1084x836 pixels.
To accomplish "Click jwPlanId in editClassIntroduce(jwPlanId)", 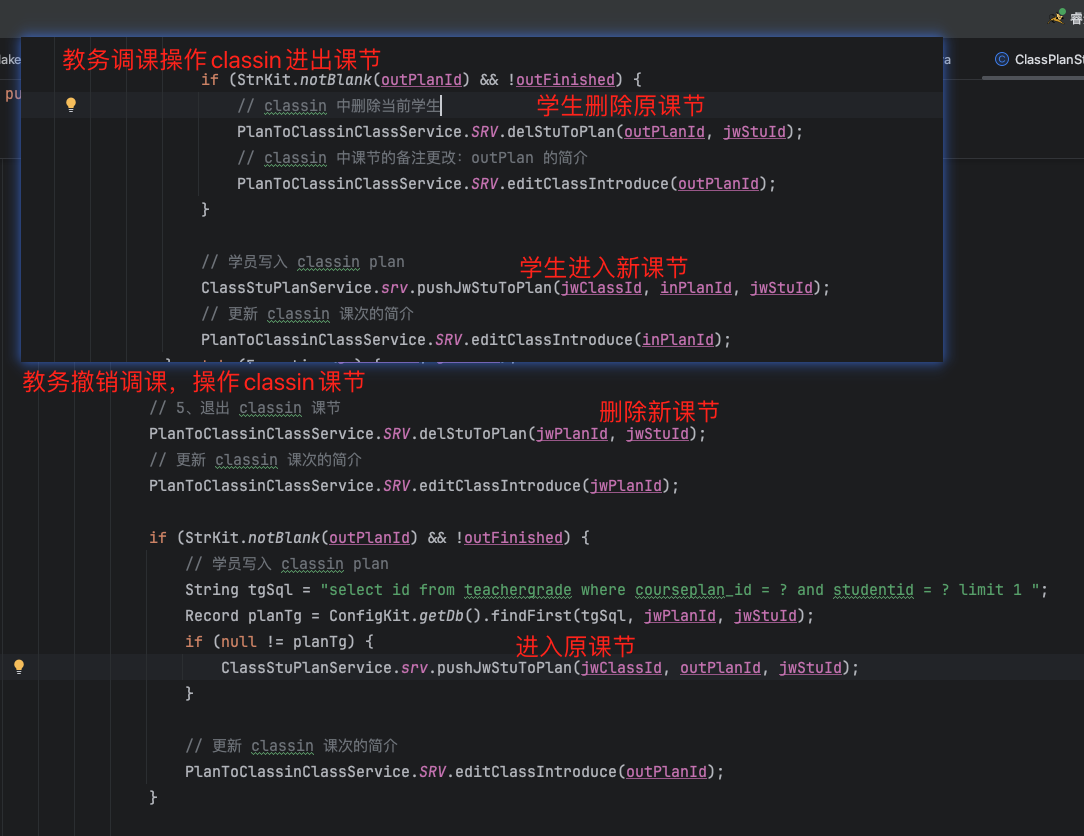I will tap(626, 485).
